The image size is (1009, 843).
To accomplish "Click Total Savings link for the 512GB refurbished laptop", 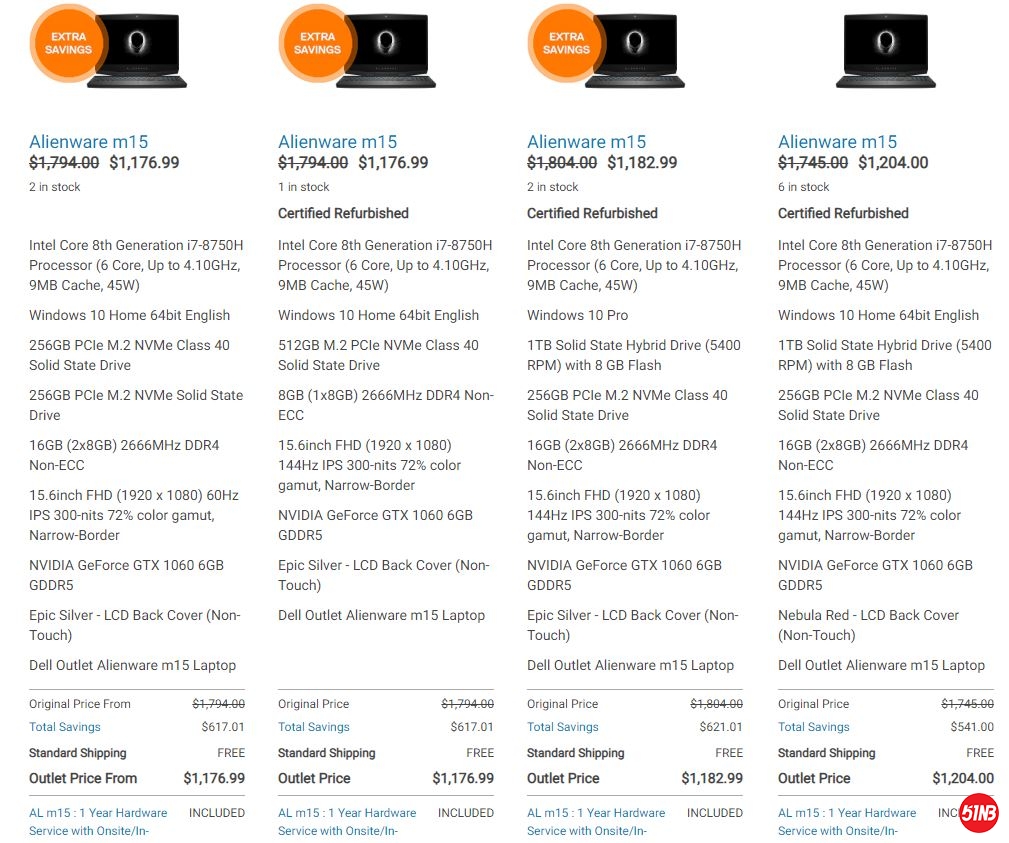I will pos(314,727).
